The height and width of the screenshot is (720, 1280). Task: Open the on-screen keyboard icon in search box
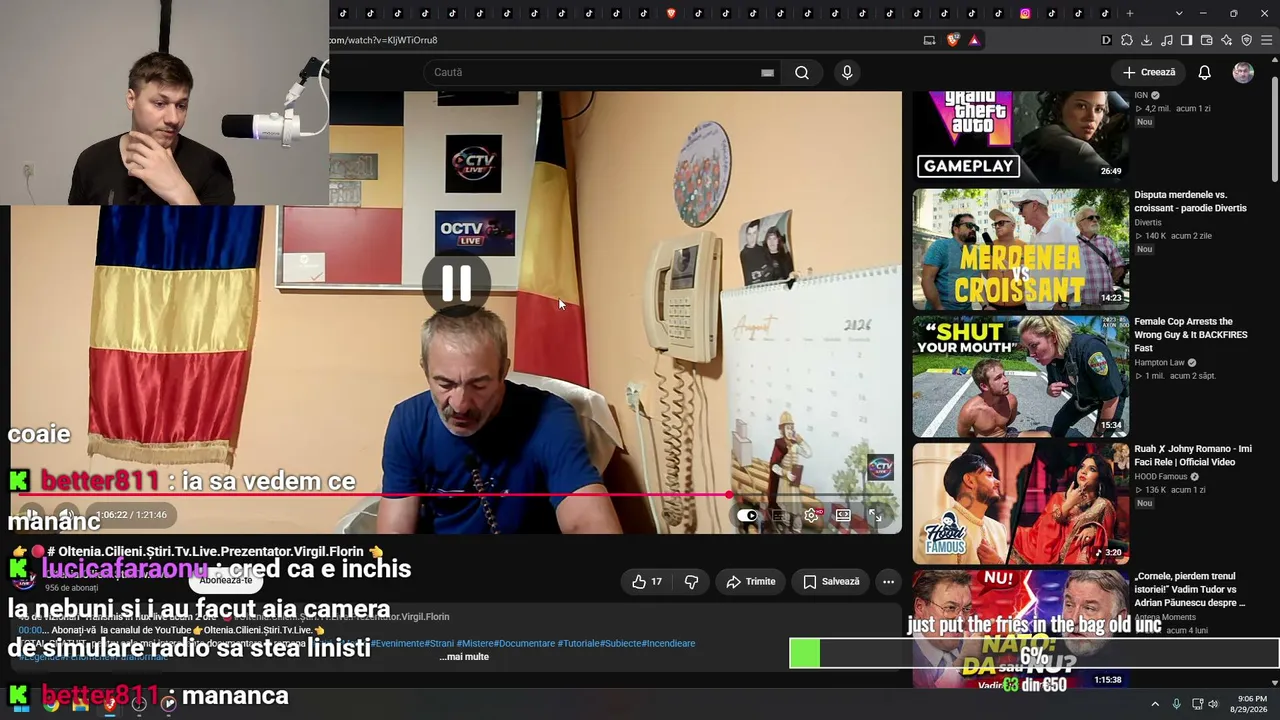767,72
